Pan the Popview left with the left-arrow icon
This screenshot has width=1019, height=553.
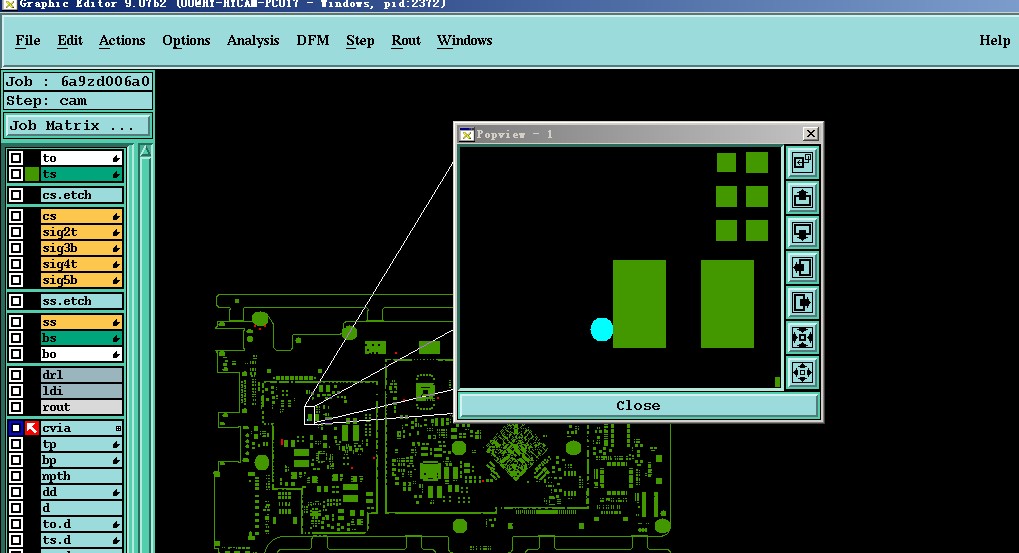coord(802,267)
